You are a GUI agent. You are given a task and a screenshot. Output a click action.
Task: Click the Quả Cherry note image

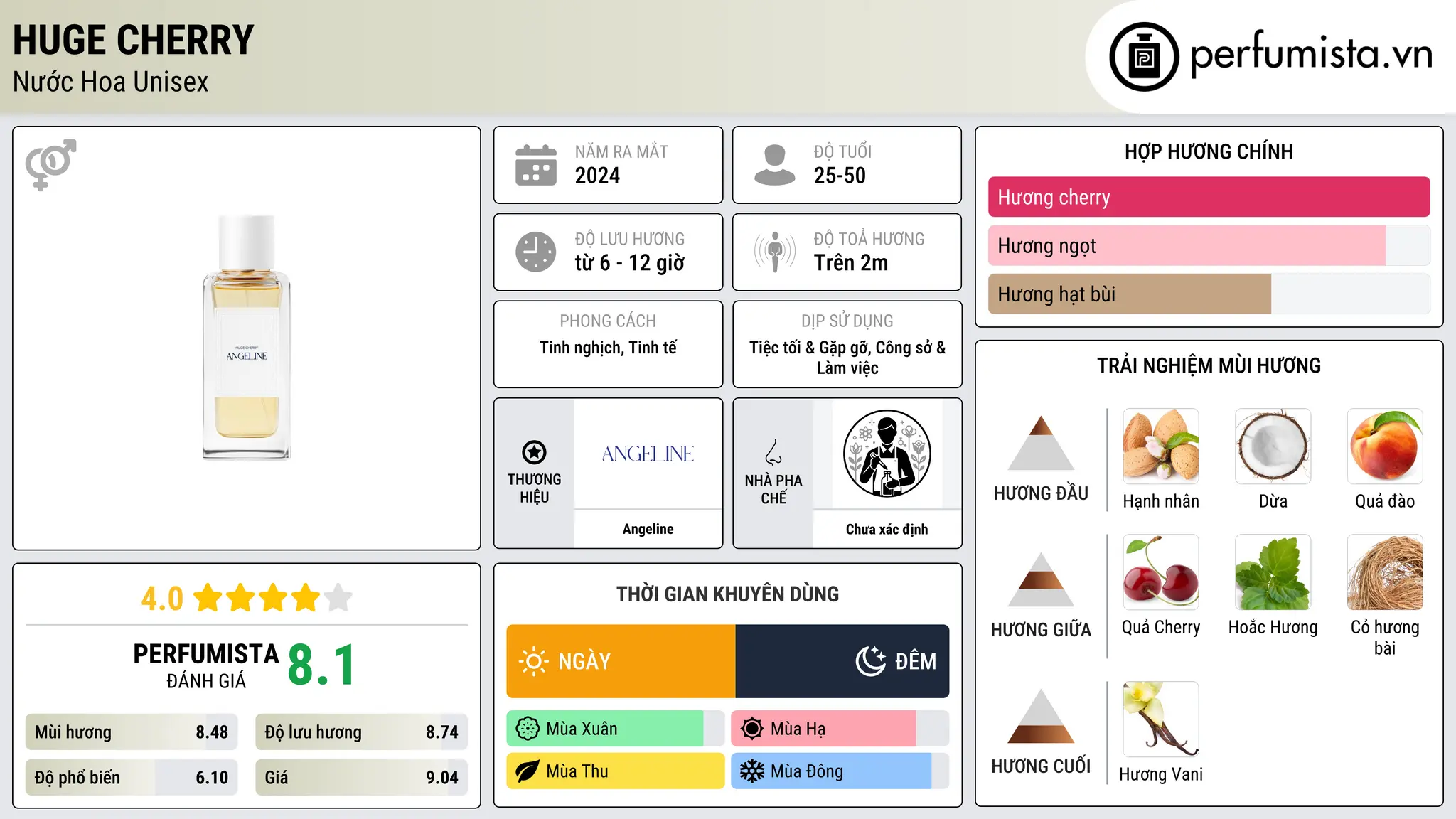(1161, 572)
